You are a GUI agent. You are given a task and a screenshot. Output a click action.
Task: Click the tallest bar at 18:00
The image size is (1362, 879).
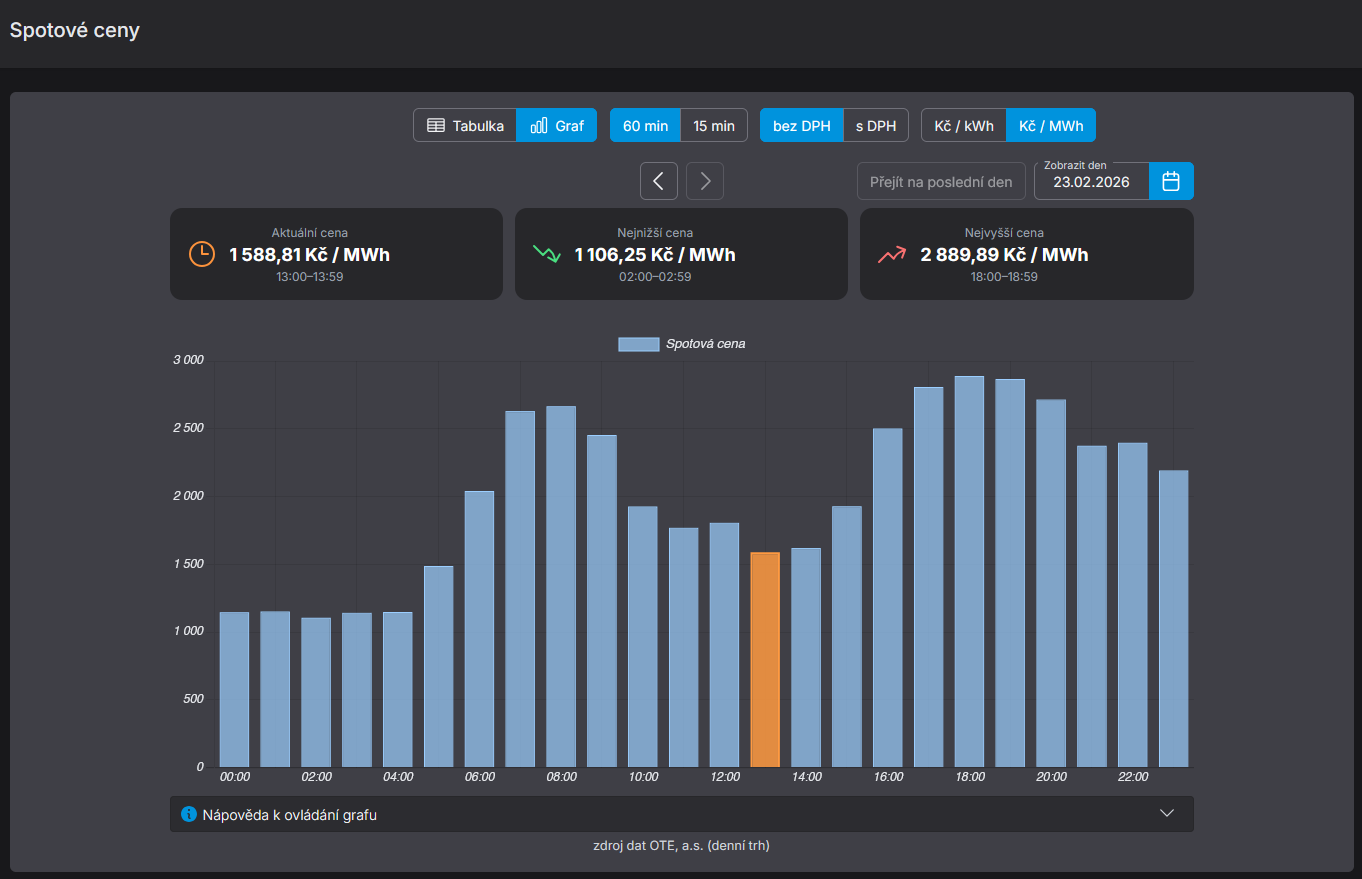tap(969, 570)
